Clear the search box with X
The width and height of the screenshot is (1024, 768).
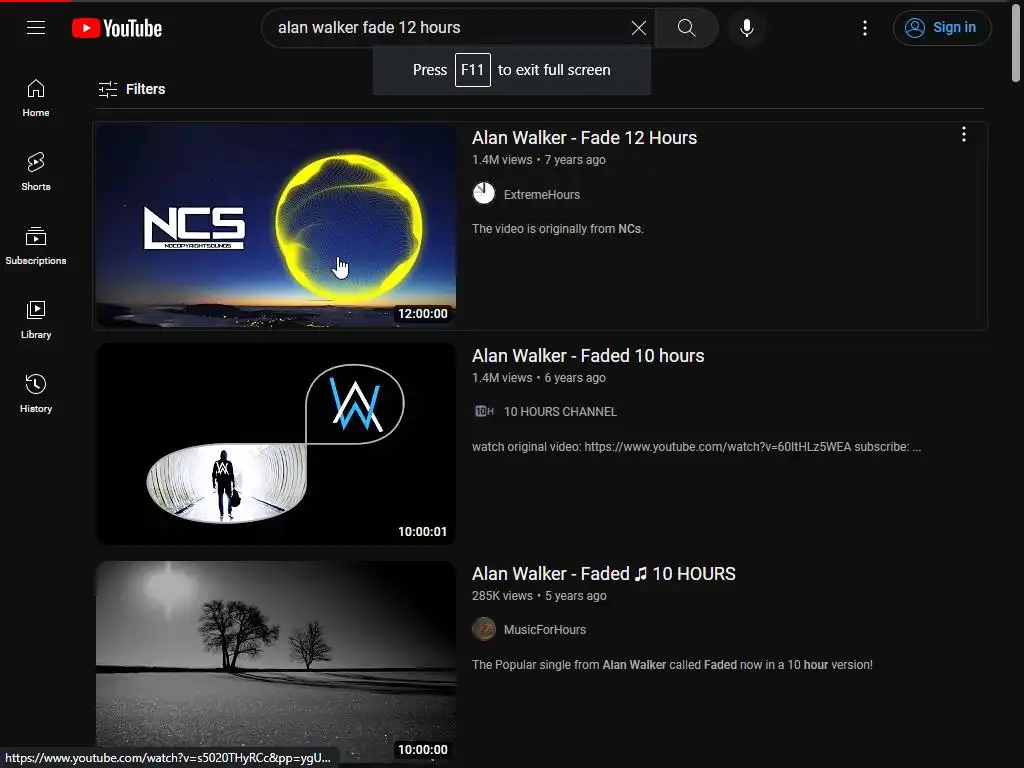[639, 28]
